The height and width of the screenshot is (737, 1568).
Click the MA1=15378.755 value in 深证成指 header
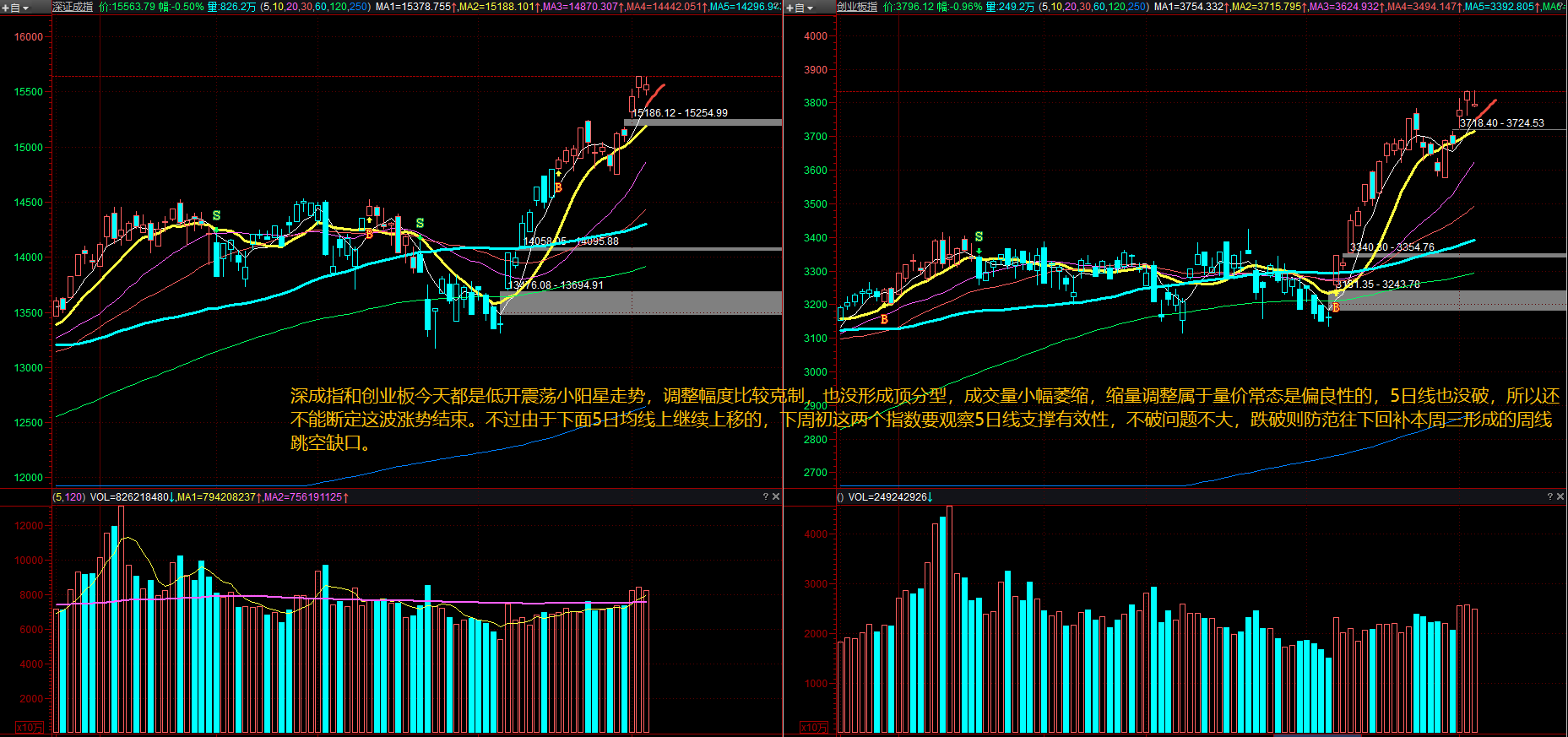click(415, 7)
